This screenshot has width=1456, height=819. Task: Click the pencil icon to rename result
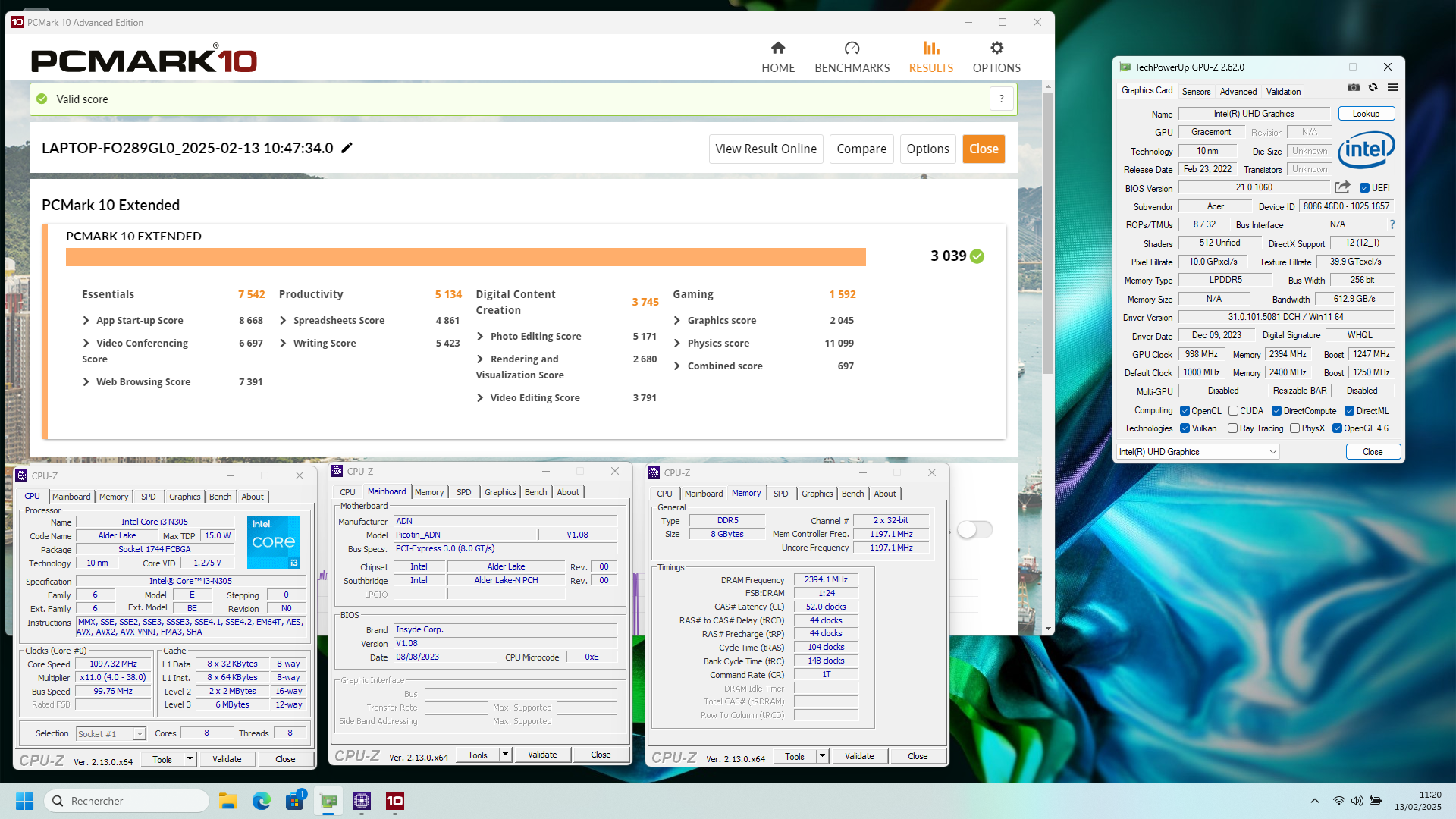(x=347, y=148)
